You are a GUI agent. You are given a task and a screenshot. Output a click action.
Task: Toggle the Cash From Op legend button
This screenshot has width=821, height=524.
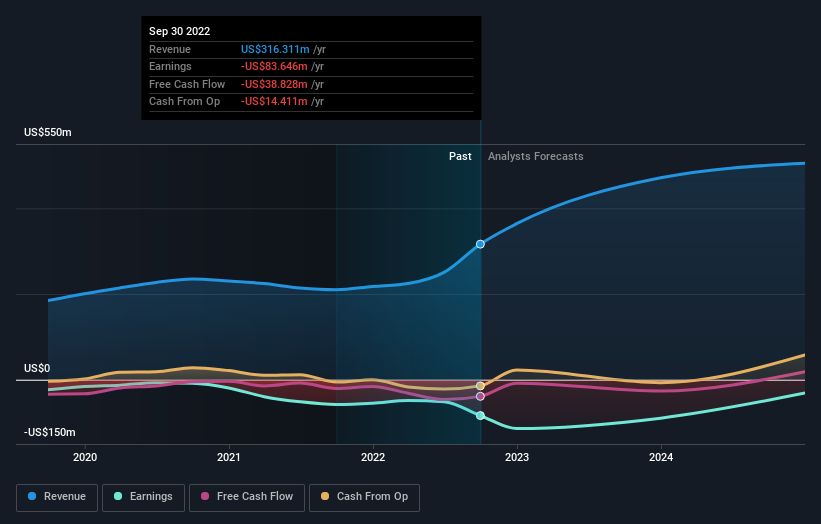click(x=364, y=497)
